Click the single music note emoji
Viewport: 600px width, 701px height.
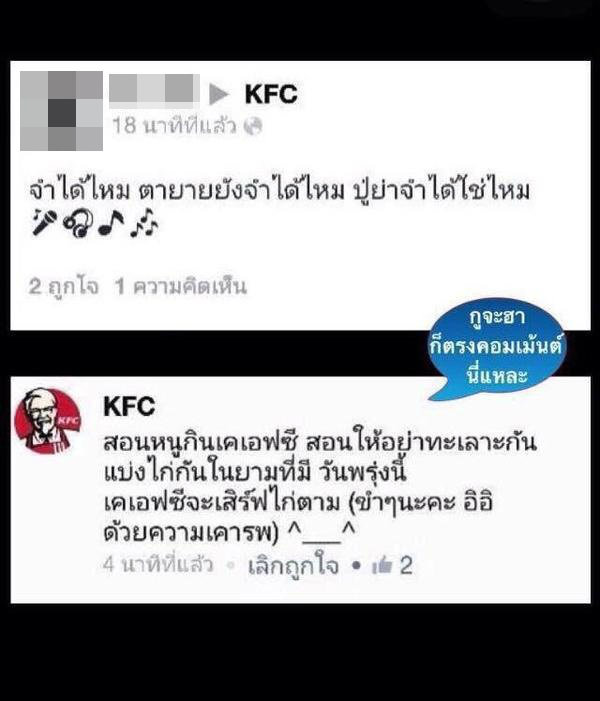click(x=110, y=222)
